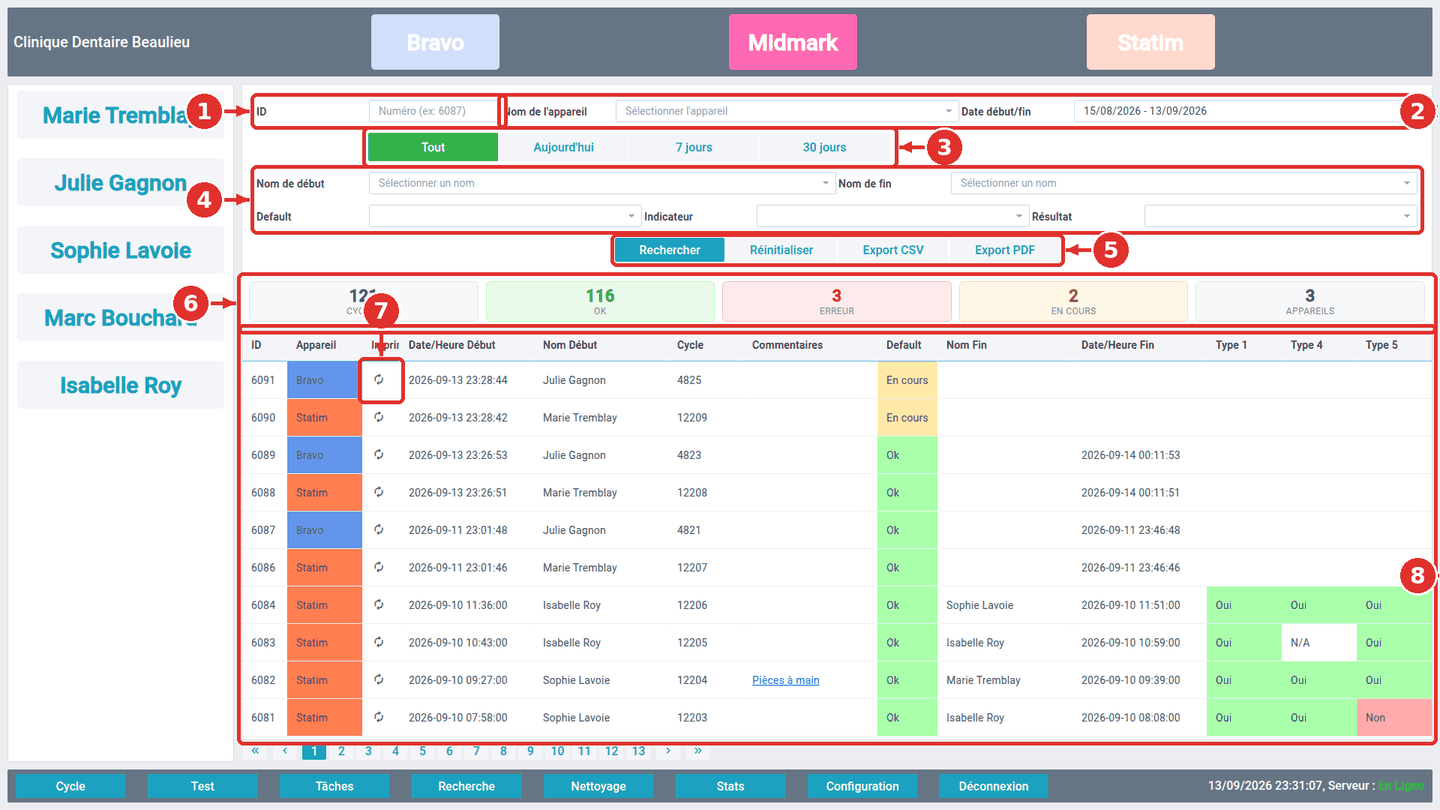The height and width of the screenshot is (810, 1440).
Task: Expand the Default filter dropdown
Action: (x=505, y=216)
